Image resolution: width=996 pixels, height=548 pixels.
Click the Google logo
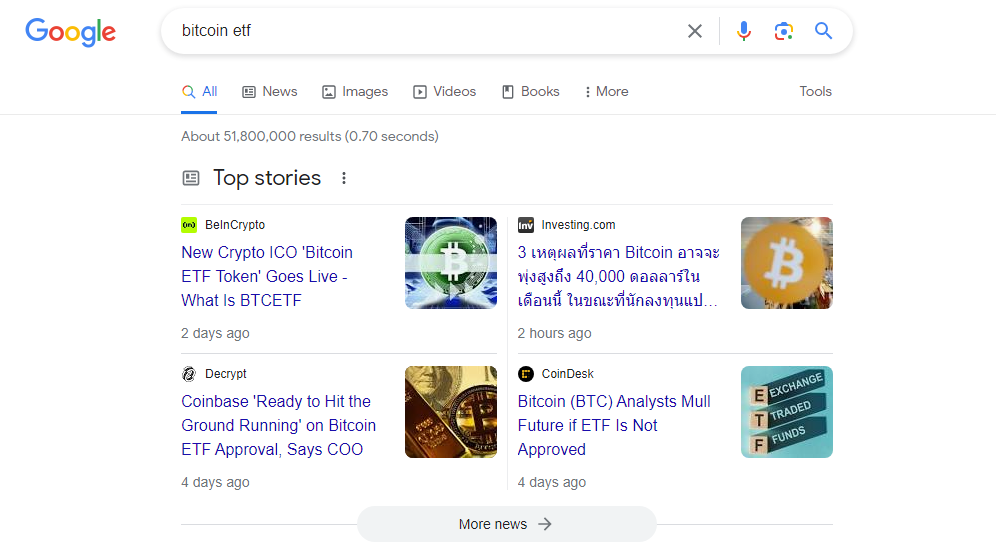(71, 31)
